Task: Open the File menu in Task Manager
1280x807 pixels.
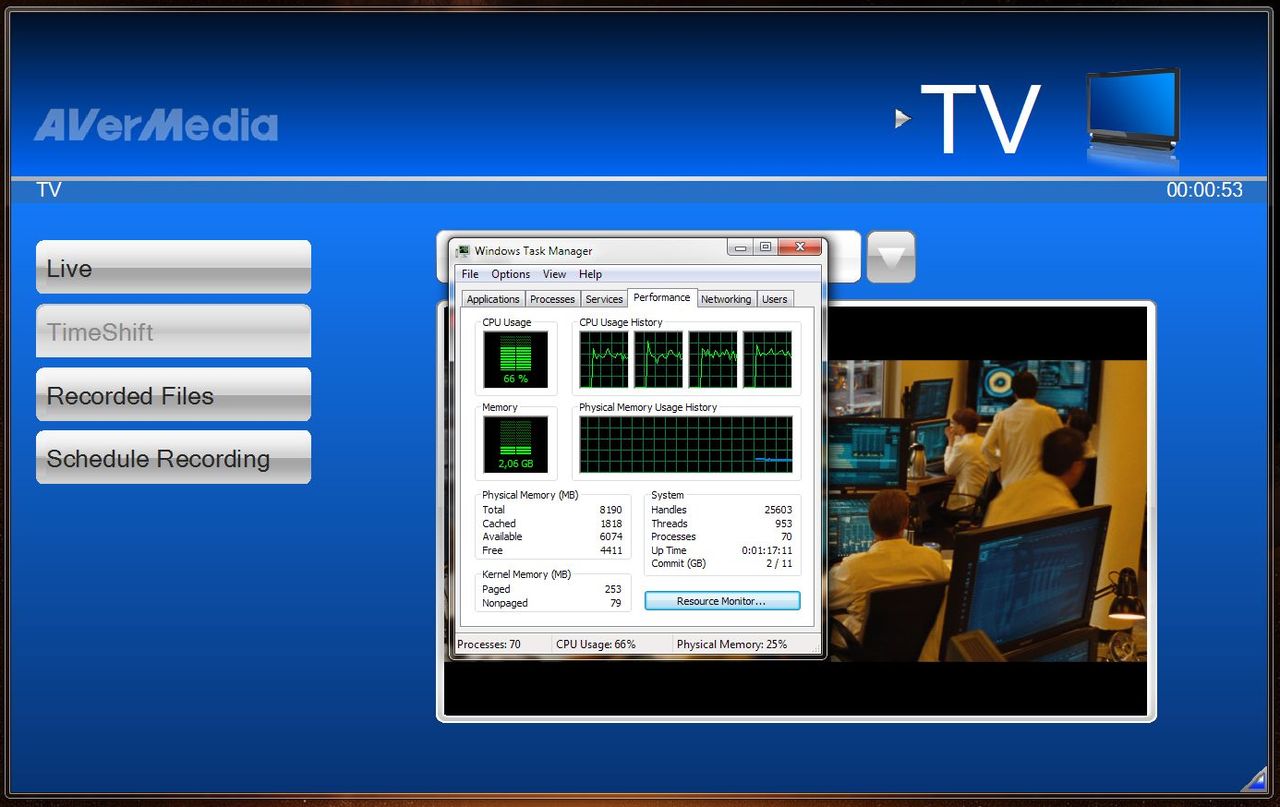Action: [470, 274]
